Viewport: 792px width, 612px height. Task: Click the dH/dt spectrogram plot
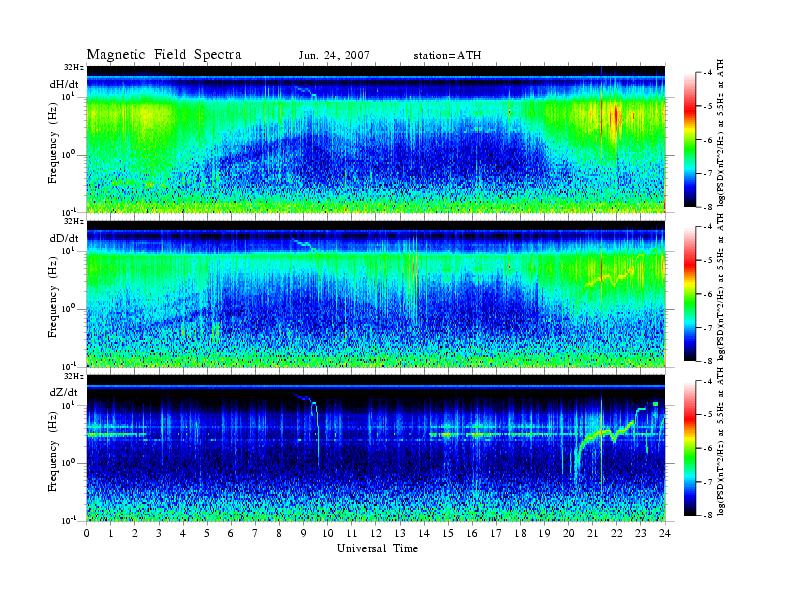376,139
